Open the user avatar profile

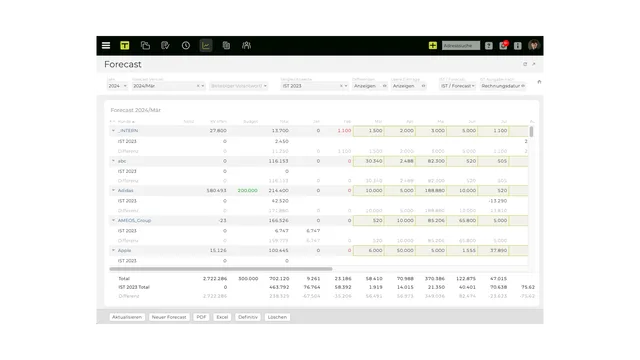point(533,45)
